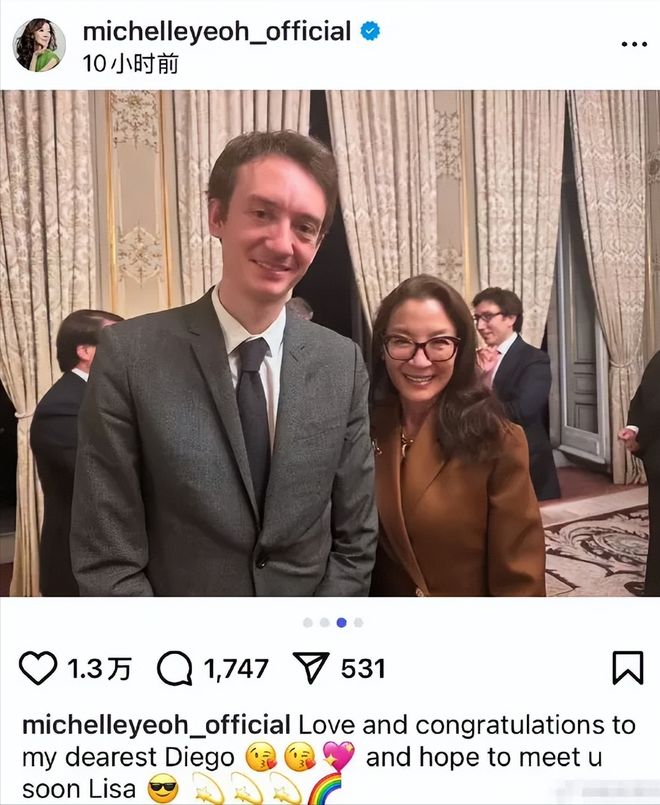Open michelleyeoh_official username in header
Viewport: 660px width, 805px height.
pos(217,32)
